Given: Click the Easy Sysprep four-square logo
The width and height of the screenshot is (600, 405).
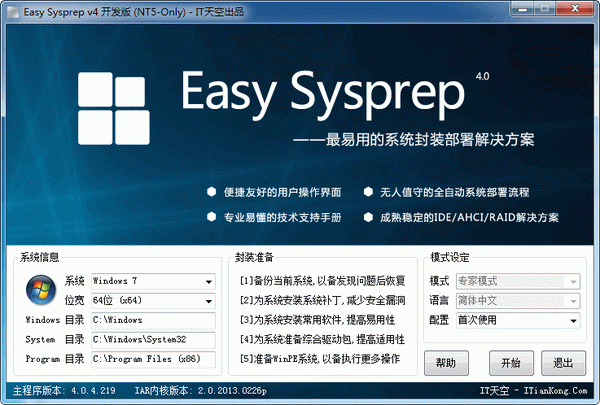Looking at the screenshot, I should coord(114,108).
